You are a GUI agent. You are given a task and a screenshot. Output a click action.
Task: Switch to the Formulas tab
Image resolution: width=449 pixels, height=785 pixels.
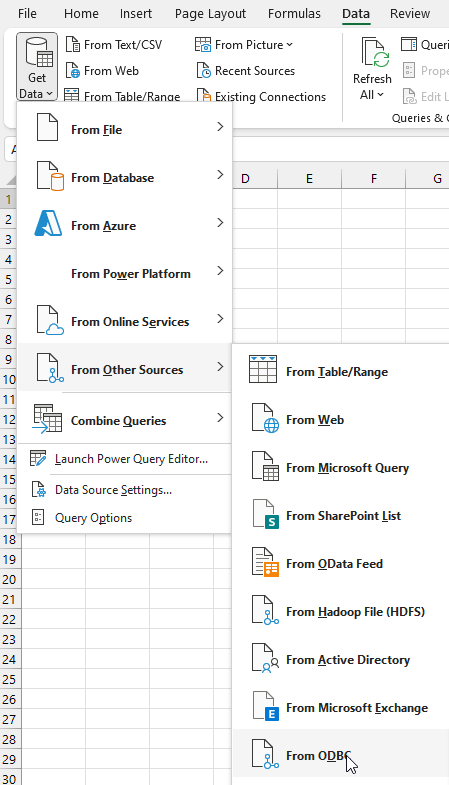point(294,14)
